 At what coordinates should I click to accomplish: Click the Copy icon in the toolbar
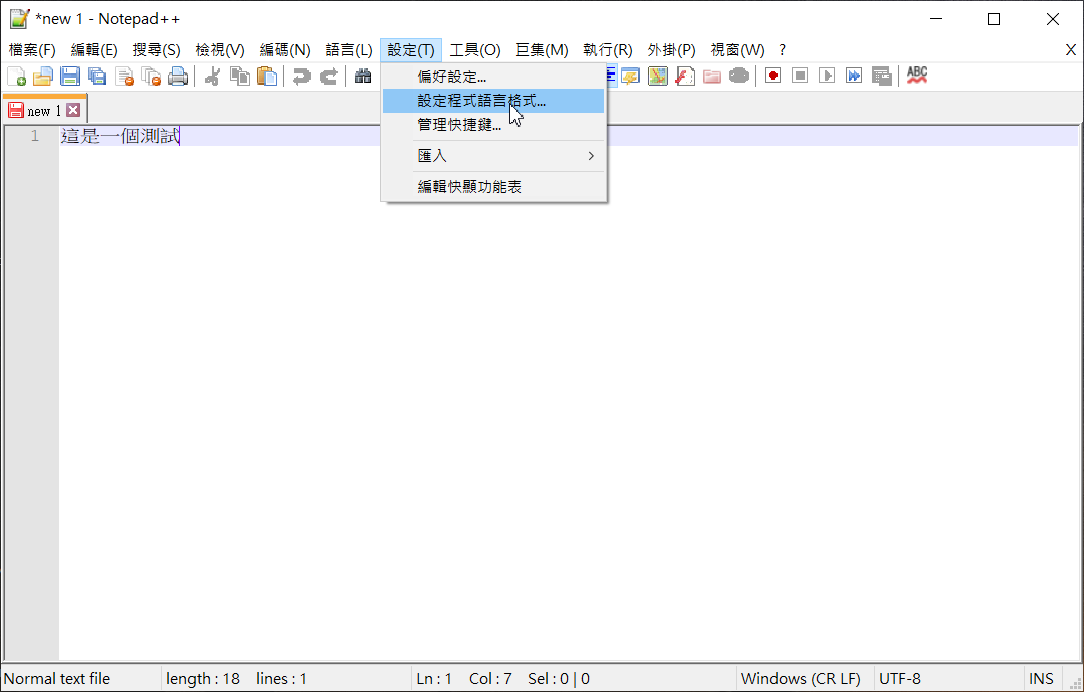coord(239,76)
